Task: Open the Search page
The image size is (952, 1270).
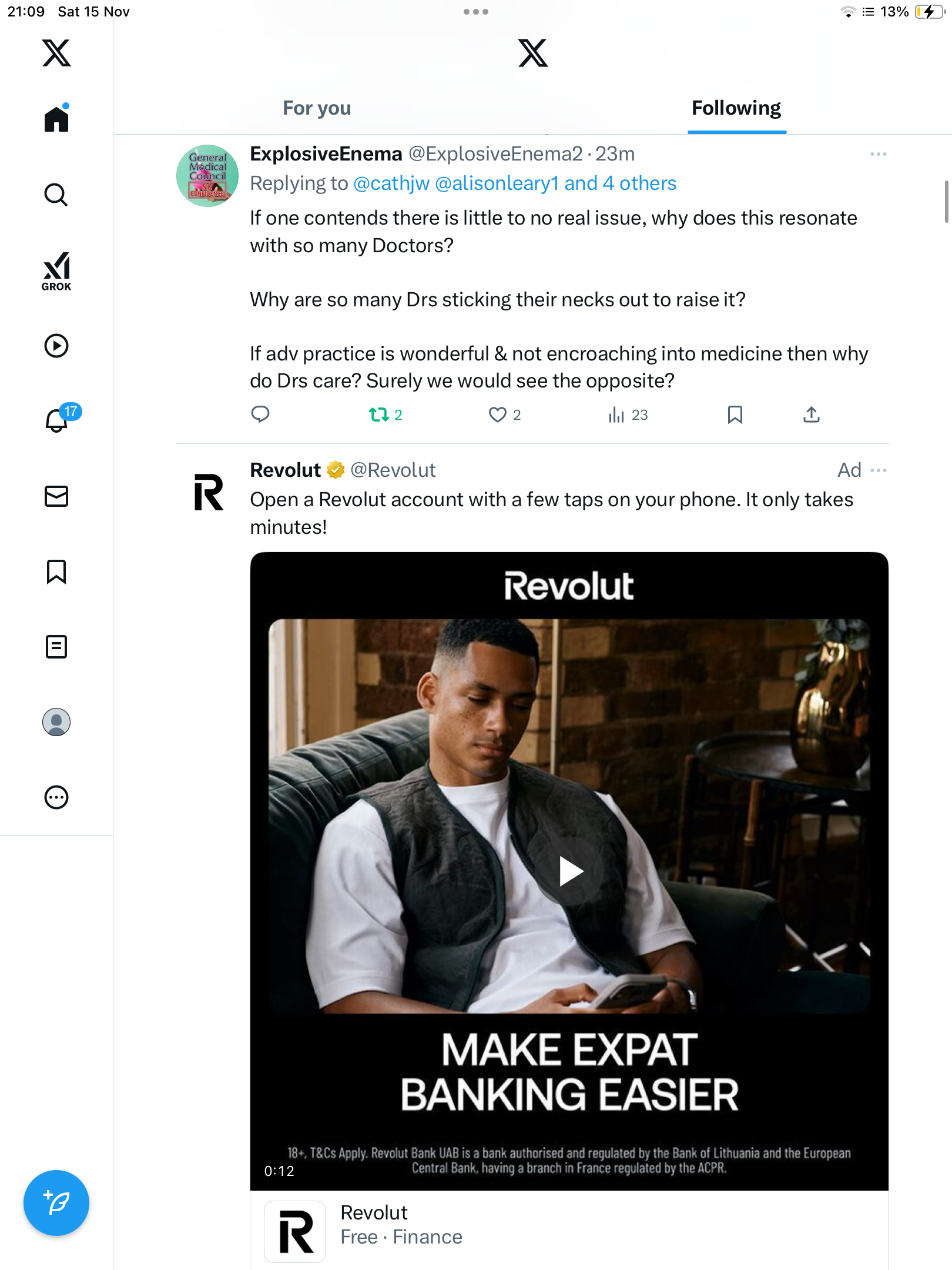Action: (56, 195)
